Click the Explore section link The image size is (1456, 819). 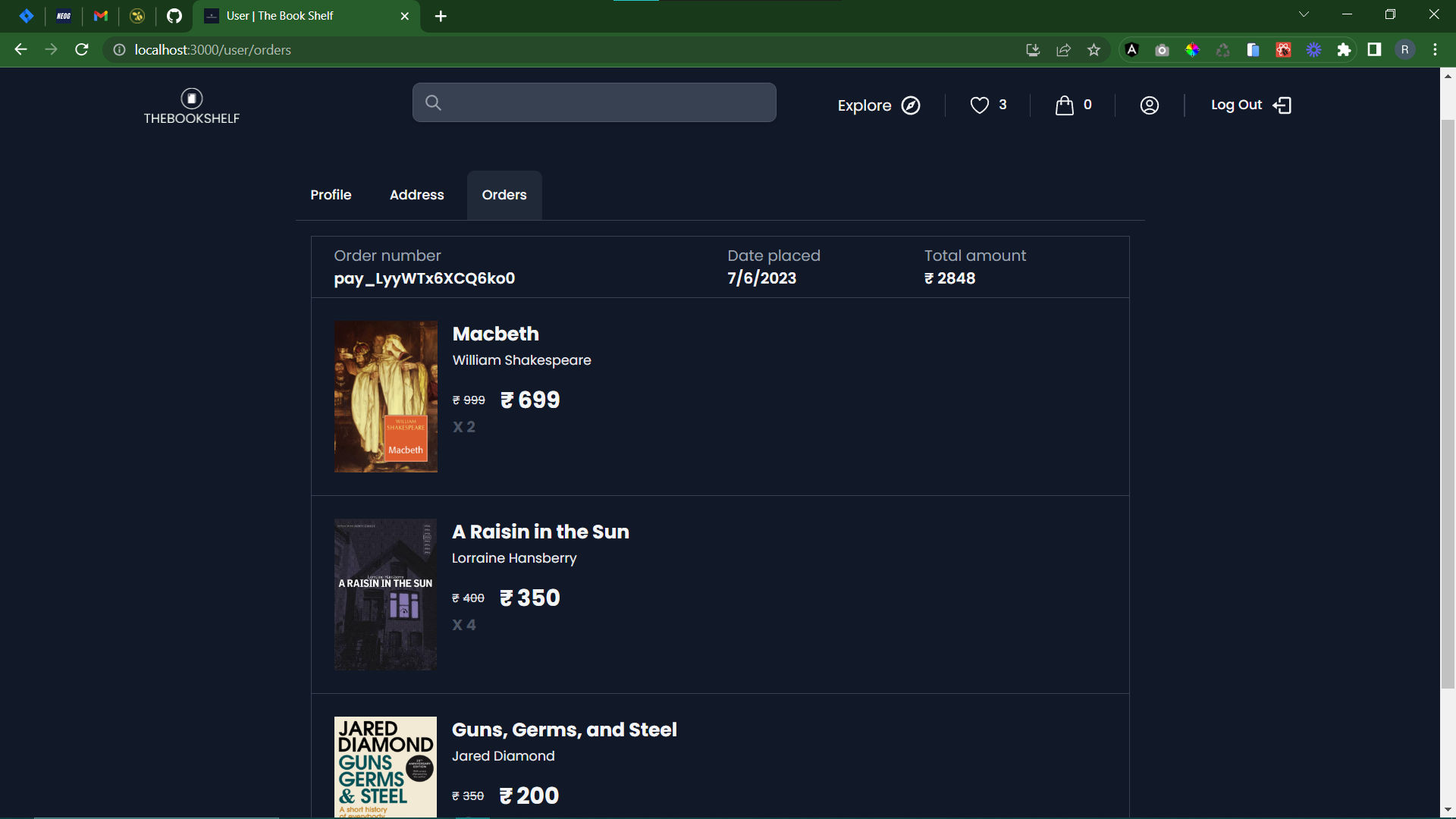880,105
